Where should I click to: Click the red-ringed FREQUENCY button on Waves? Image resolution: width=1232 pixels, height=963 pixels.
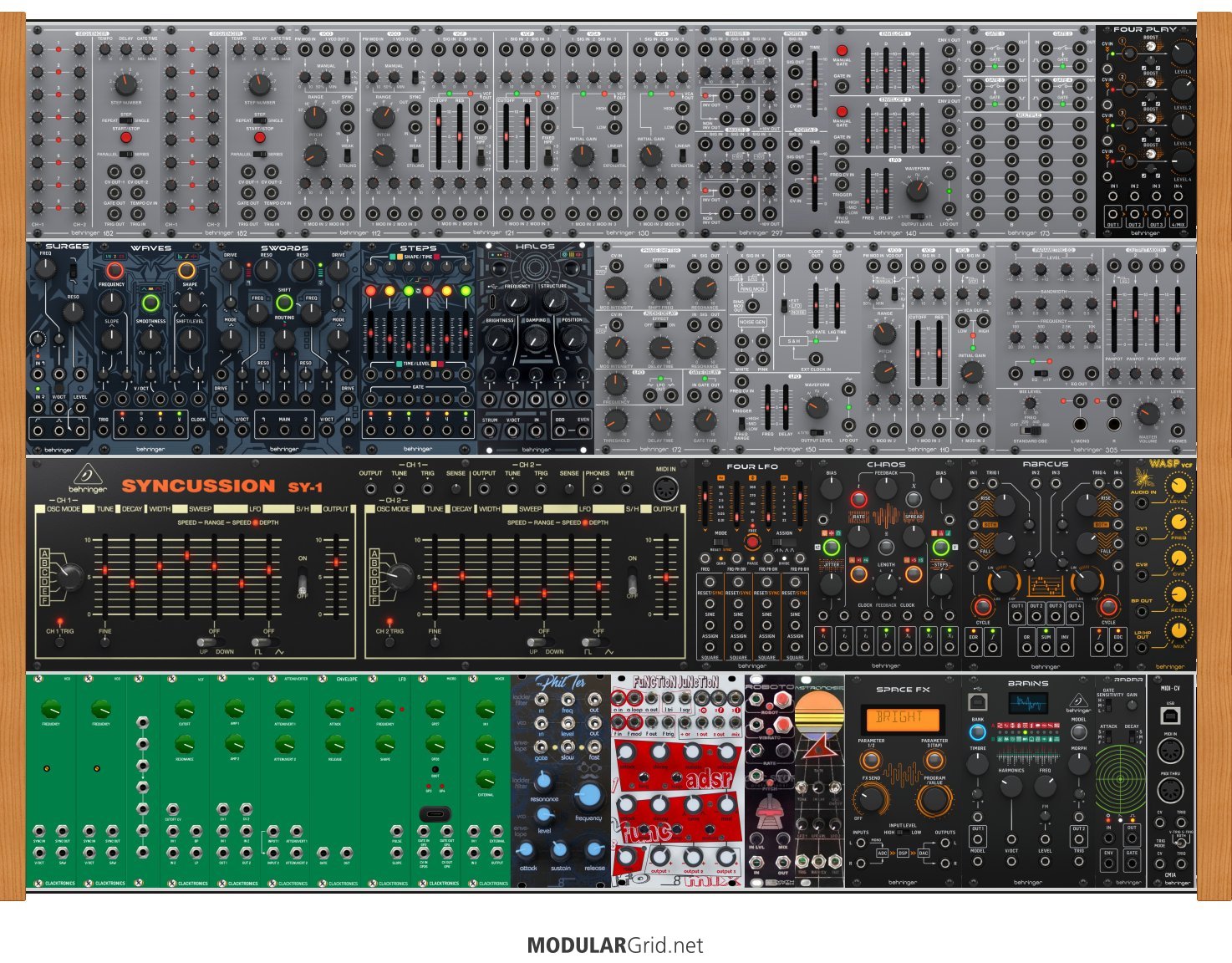click(x=114, y=271)
